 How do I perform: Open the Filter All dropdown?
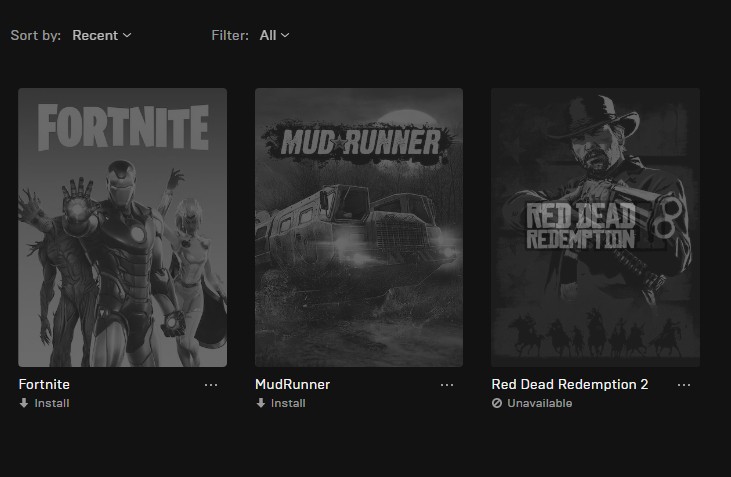274,35
